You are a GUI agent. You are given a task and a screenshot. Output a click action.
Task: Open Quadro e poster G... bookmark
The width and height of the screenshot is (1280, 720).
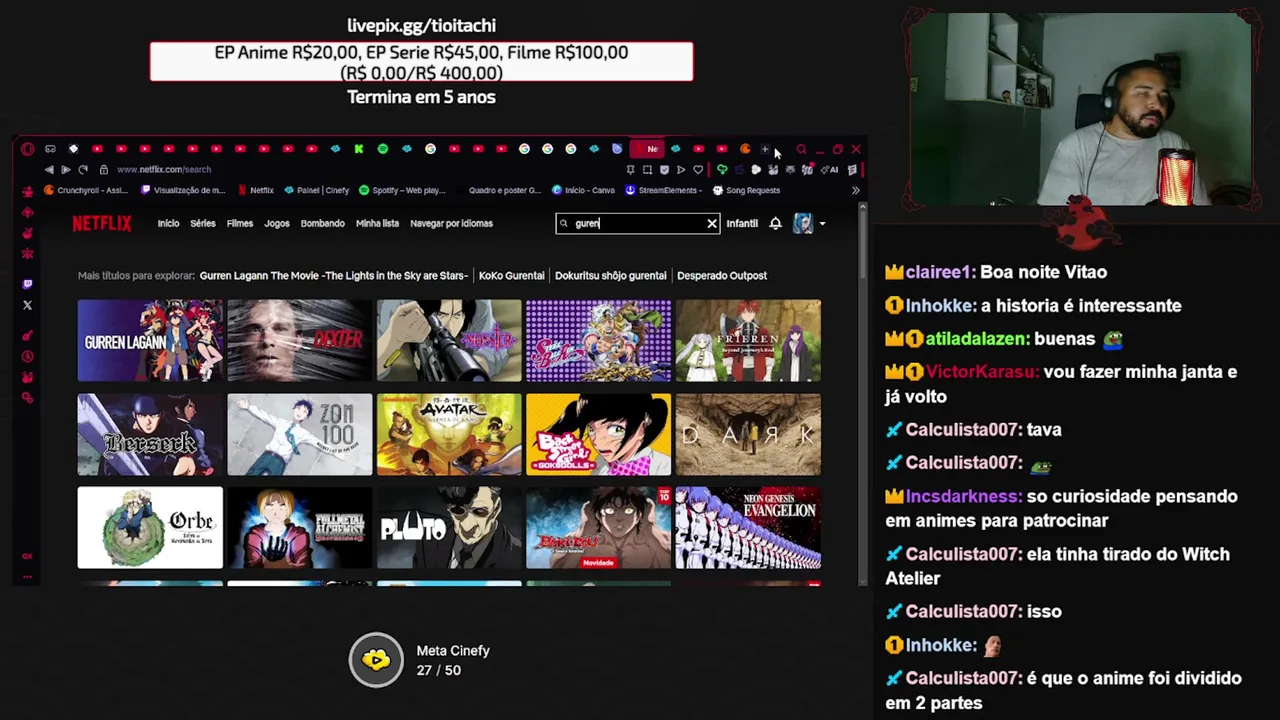(498, 190)
